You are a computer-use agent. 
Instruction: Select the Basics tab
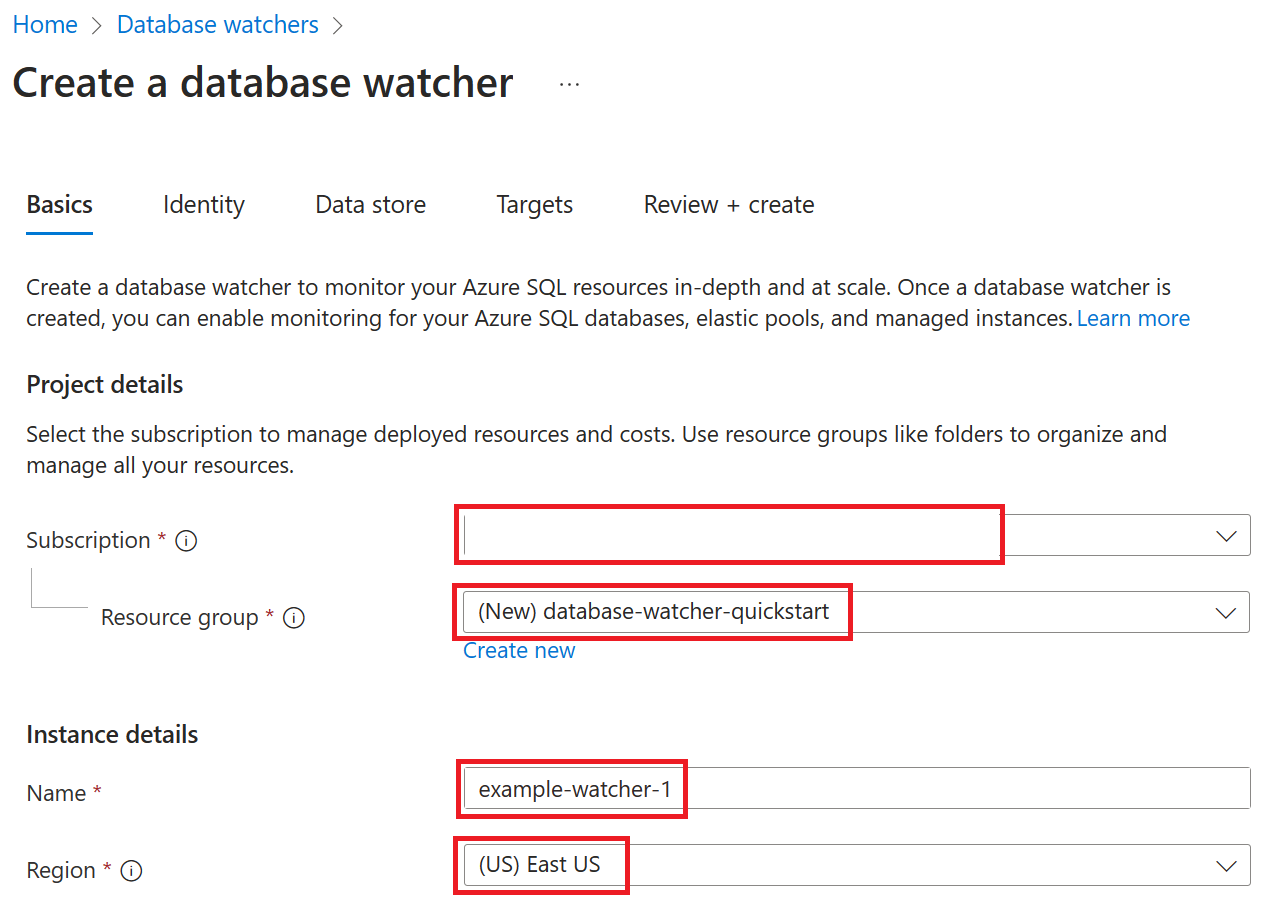point(58,205)
